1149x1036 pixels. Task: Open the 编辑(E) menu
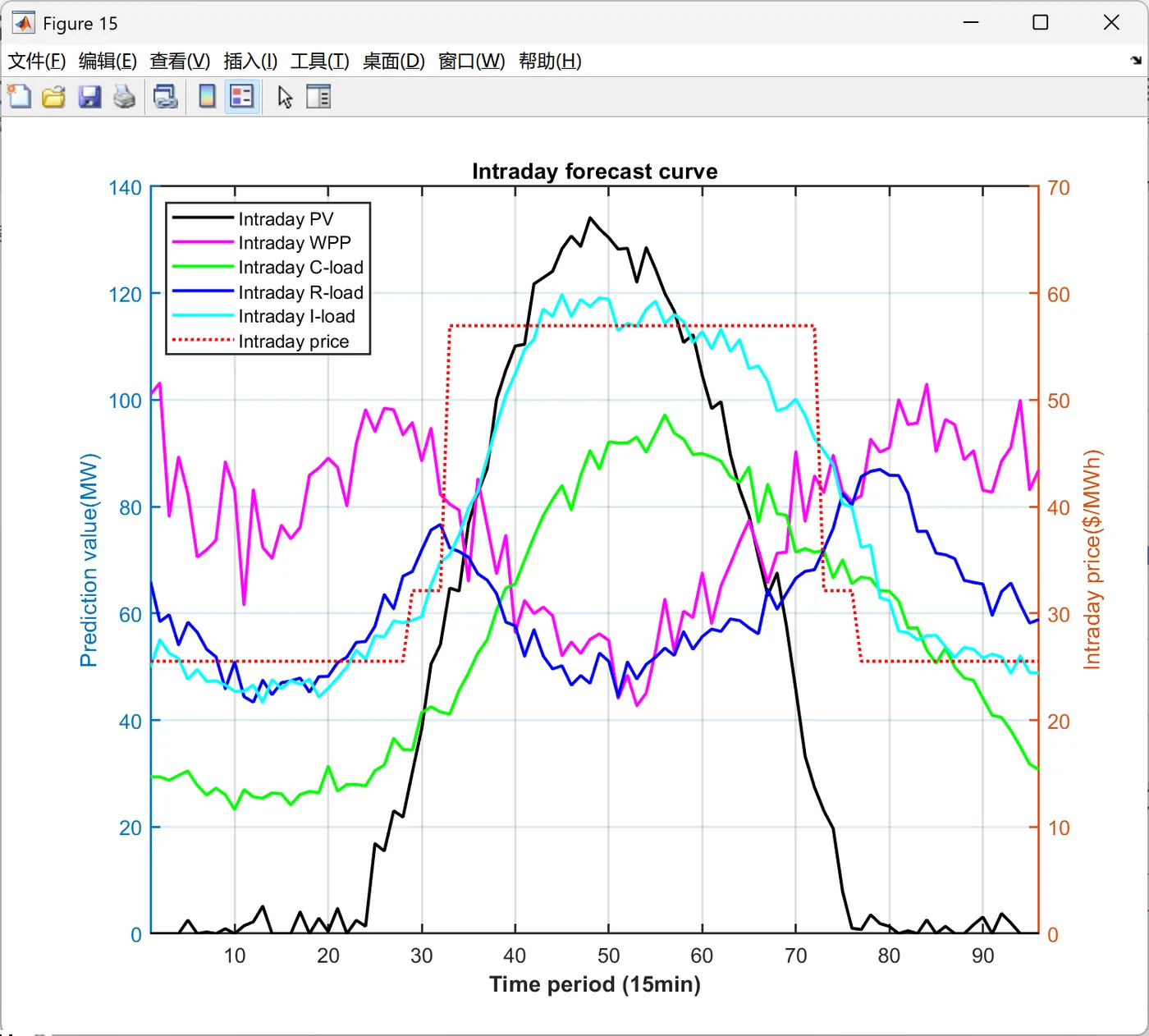[x=108, y=62]
